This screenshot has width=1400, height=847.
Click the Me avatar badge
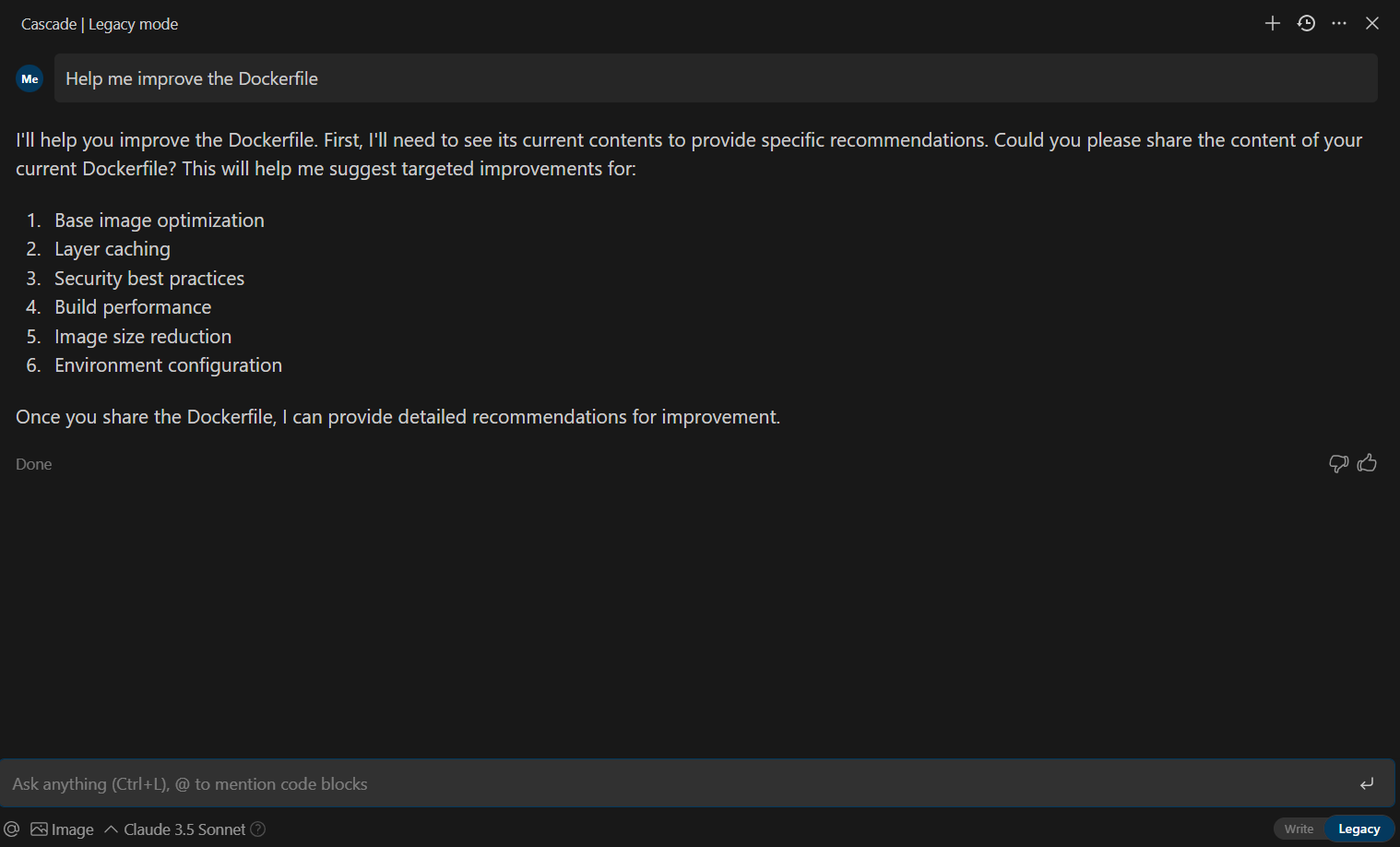30,78
